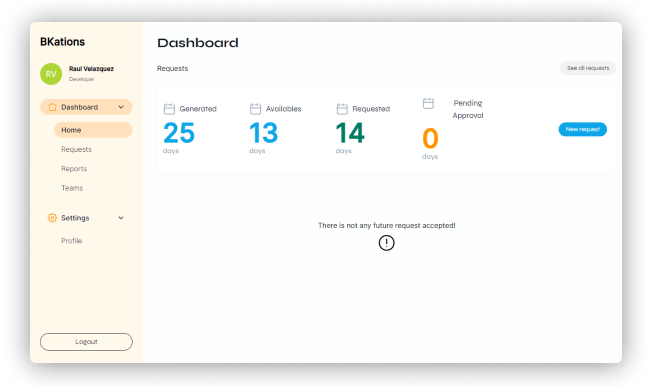Viewport: 652px width, 386px height.
Task: Click 'There is not any future request accepted!' message
Action: click(x=387, y=225)
